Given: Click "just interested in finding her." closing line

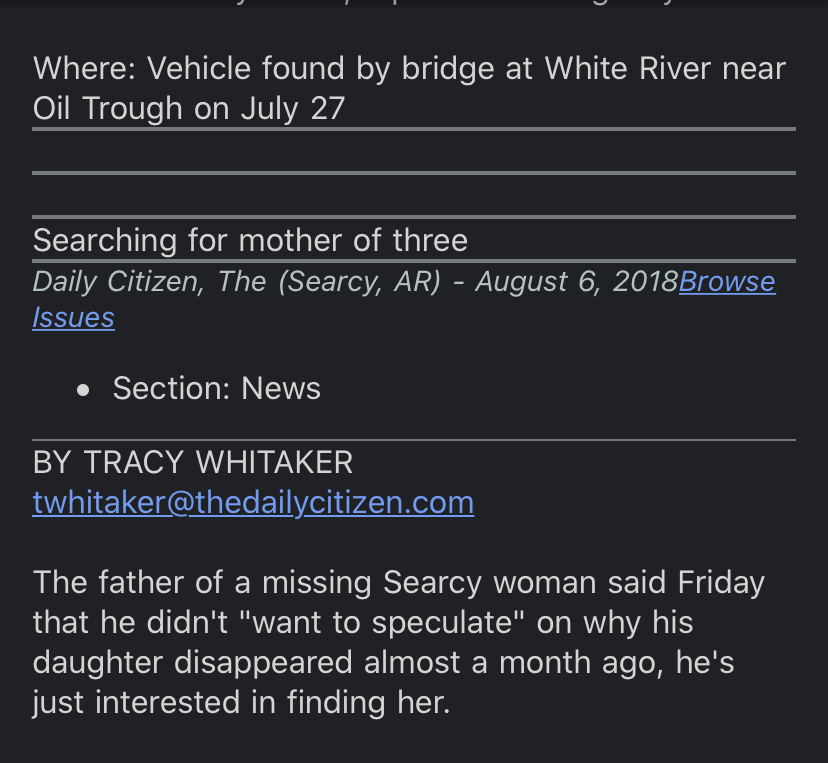Looking at the screenshot, I should 241,702.
